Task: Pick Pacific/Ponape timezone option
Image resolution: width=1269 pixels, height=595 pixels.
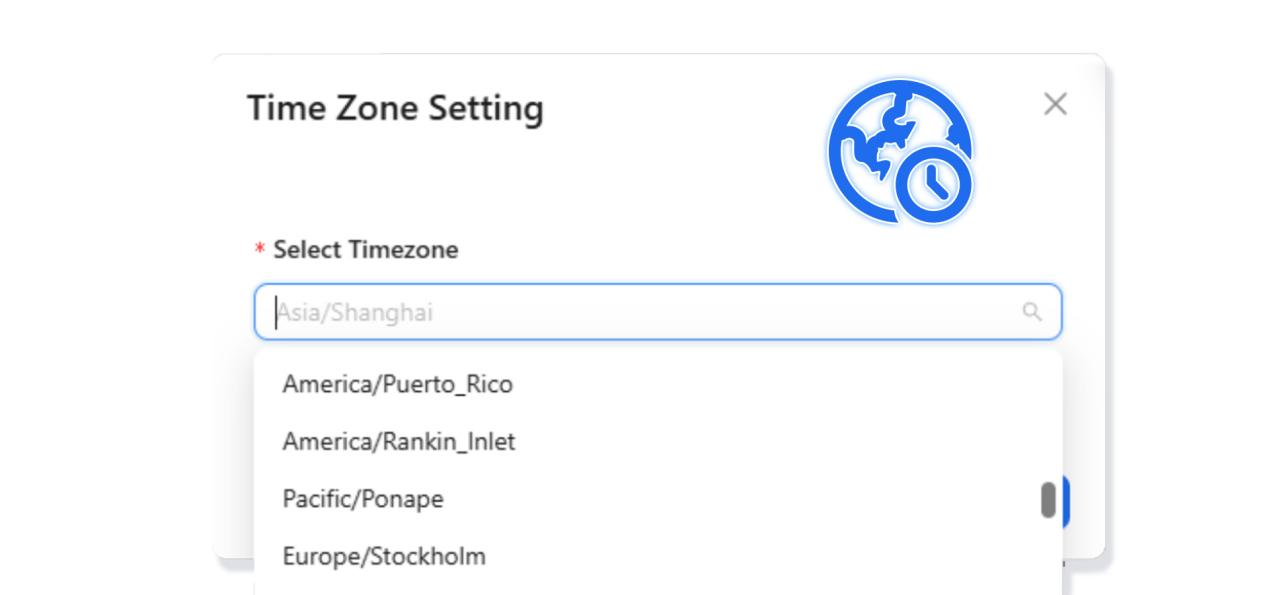Action: [363, 498]
